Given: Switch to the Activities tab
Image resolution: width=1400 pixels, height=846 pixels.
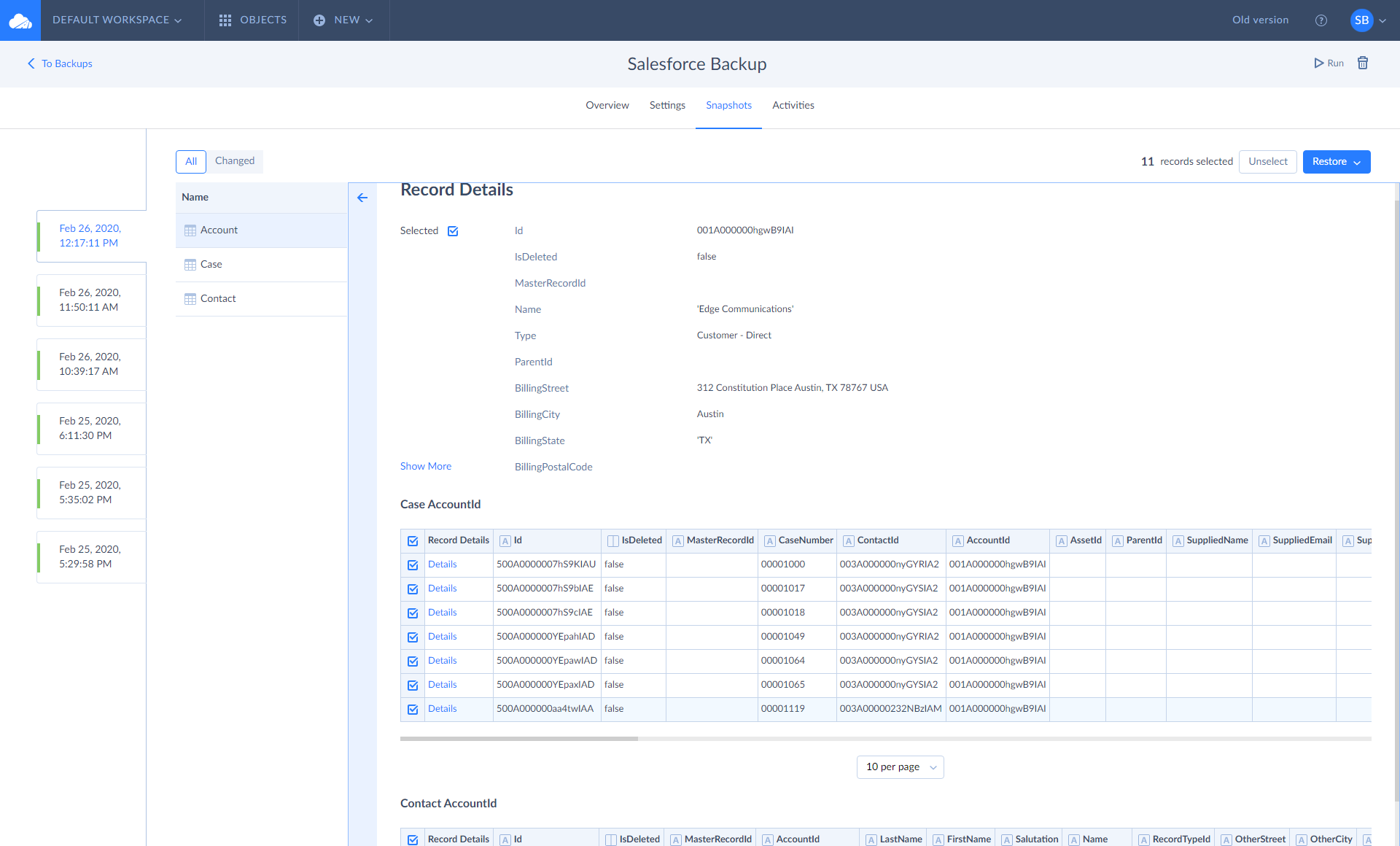Looking at the screenshot, I should (793, 106).
